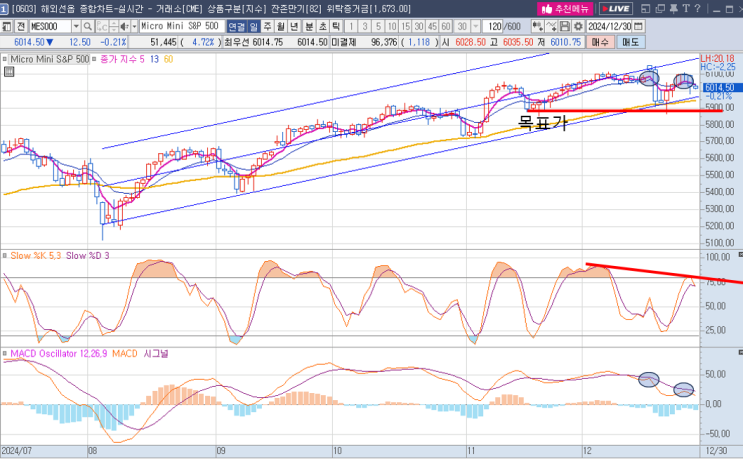Image resolution: width=743 pixels, height=459 pixels.
Task: Choose the 45 interval button
Action: point(432,26)
